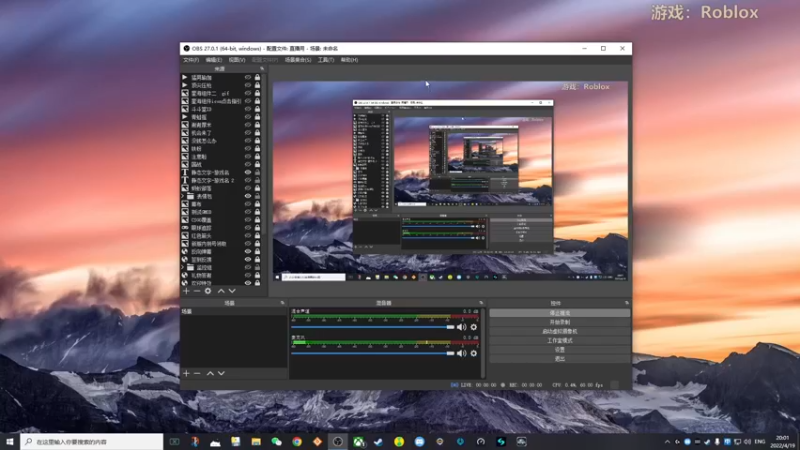Open Google Chrome from the taskbar

[x=297, y=442]
